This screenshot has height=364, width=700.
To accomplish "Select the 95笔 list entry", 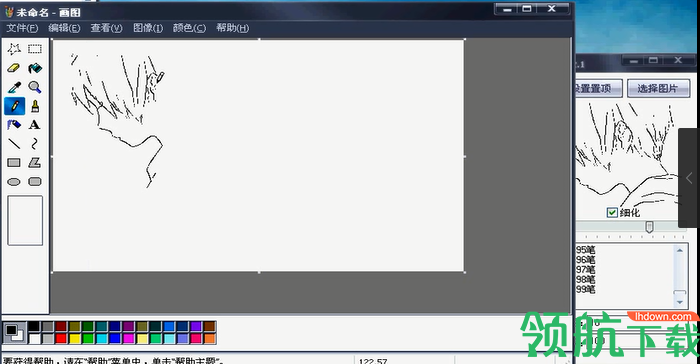I will (x=586, y=250).
